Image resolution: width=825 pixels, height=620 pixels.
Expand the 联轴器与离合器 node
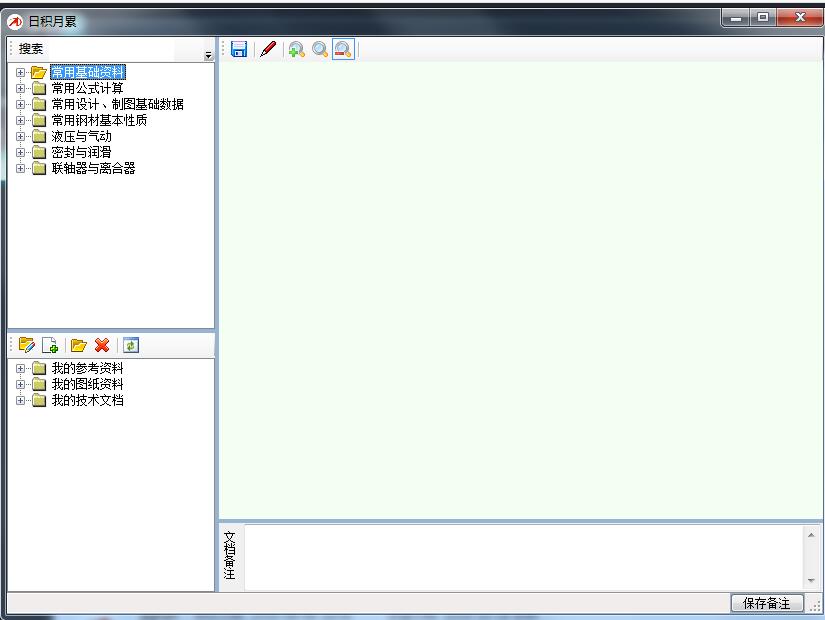[20, 168]
